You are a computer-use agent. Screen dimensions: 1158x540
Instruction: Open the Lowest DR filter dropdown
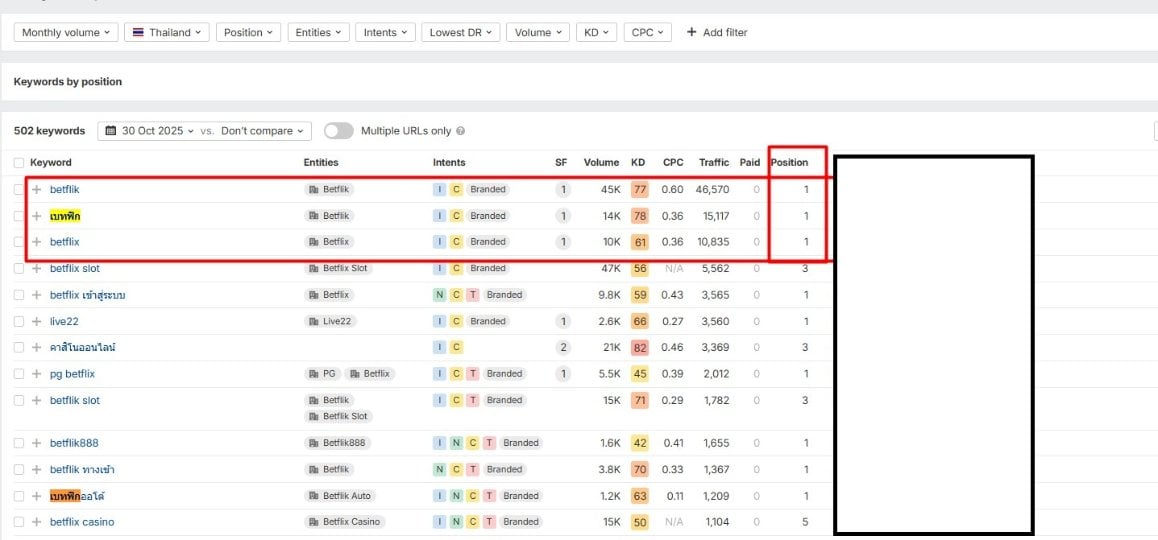461,32
